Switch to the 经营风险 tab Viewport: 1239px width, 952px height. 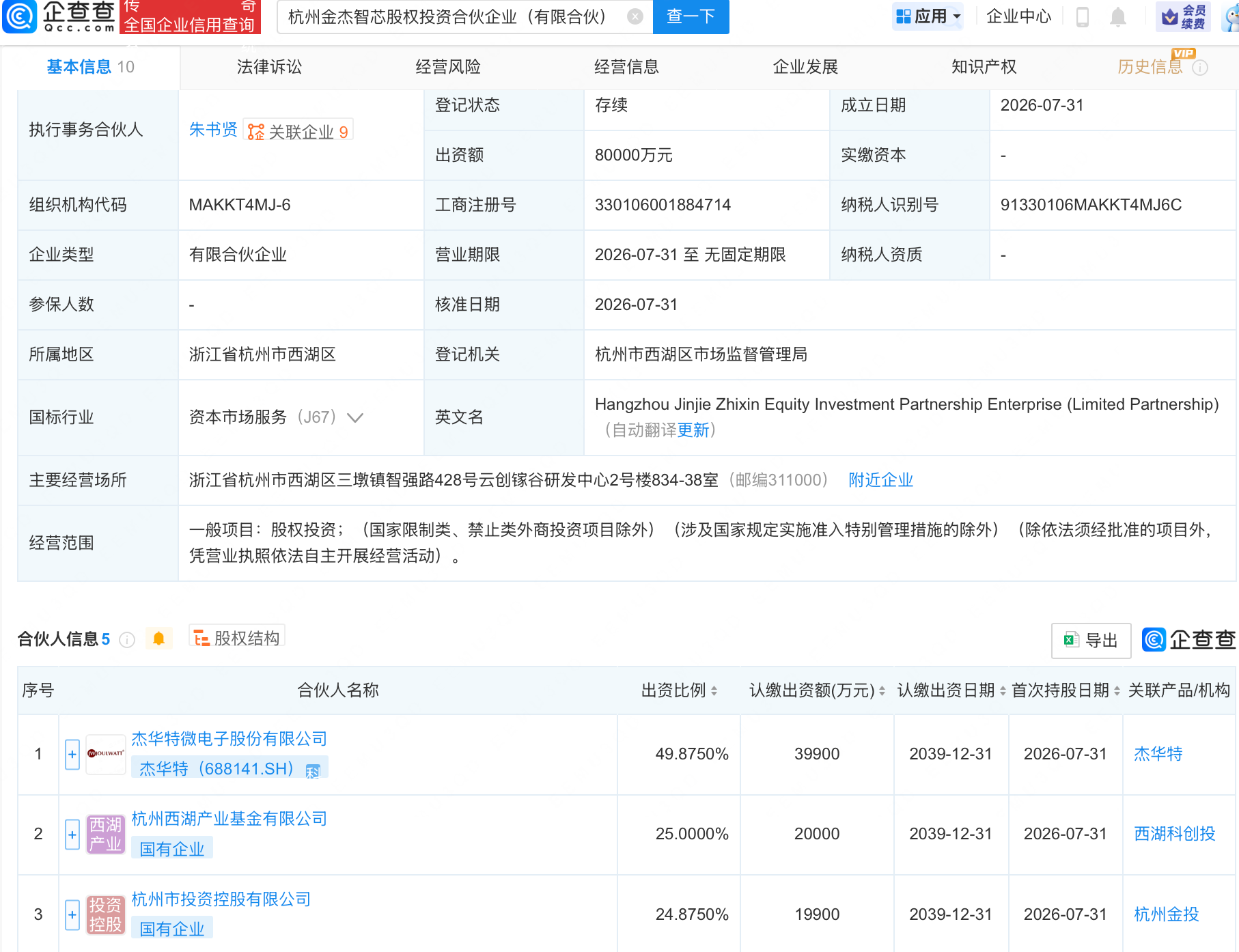[448, 67]
